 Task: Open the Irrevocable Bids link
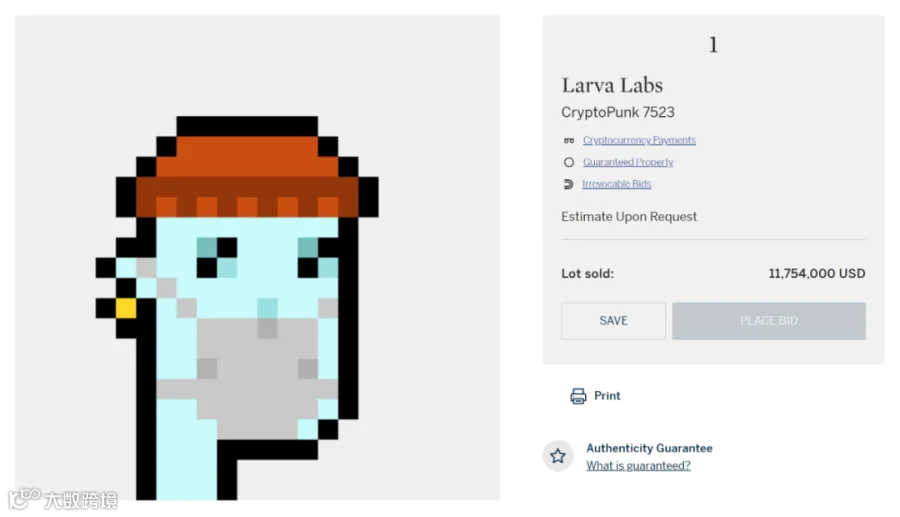point(616,184)
